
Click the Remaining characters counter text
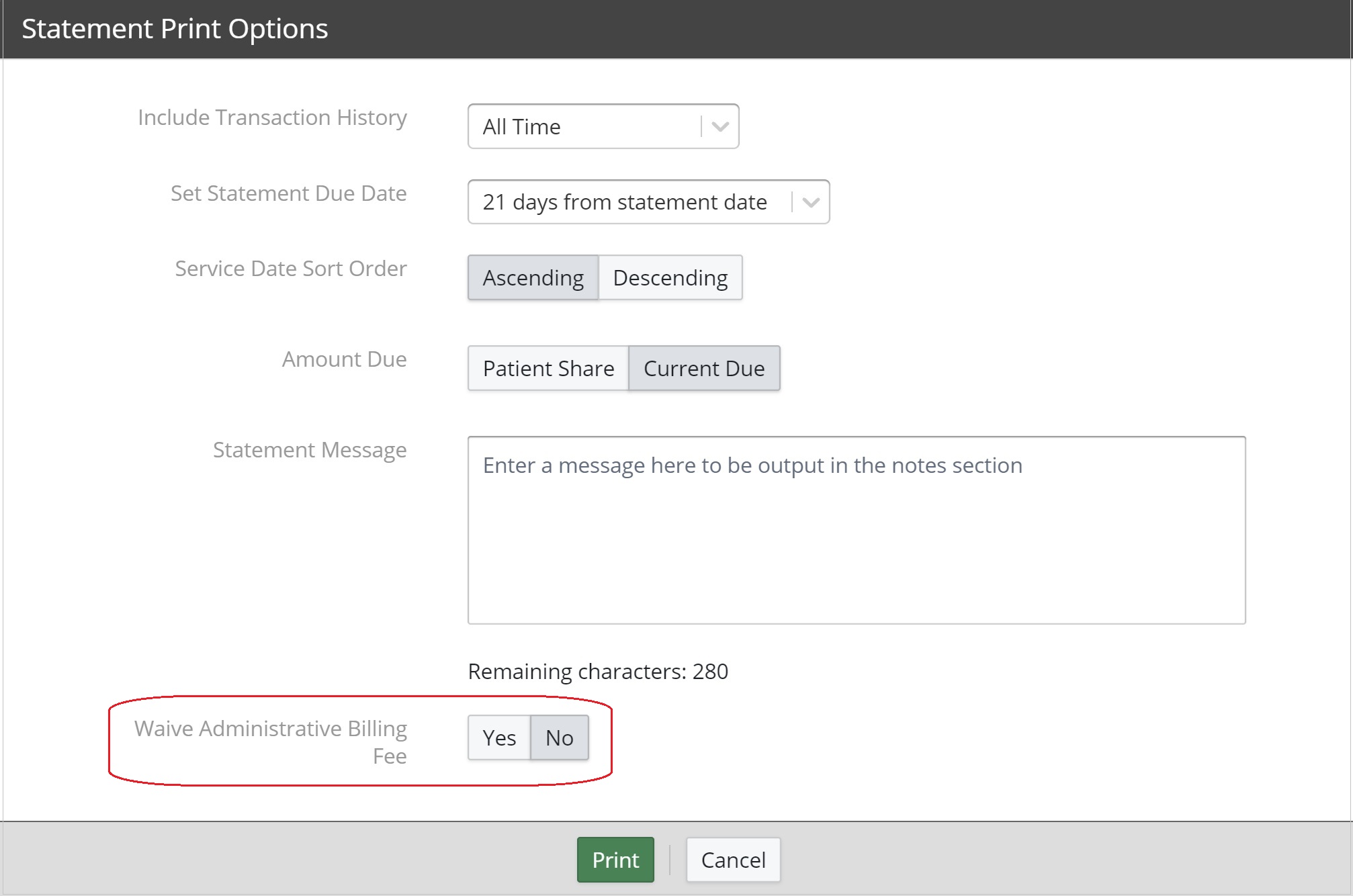[597, 672]
